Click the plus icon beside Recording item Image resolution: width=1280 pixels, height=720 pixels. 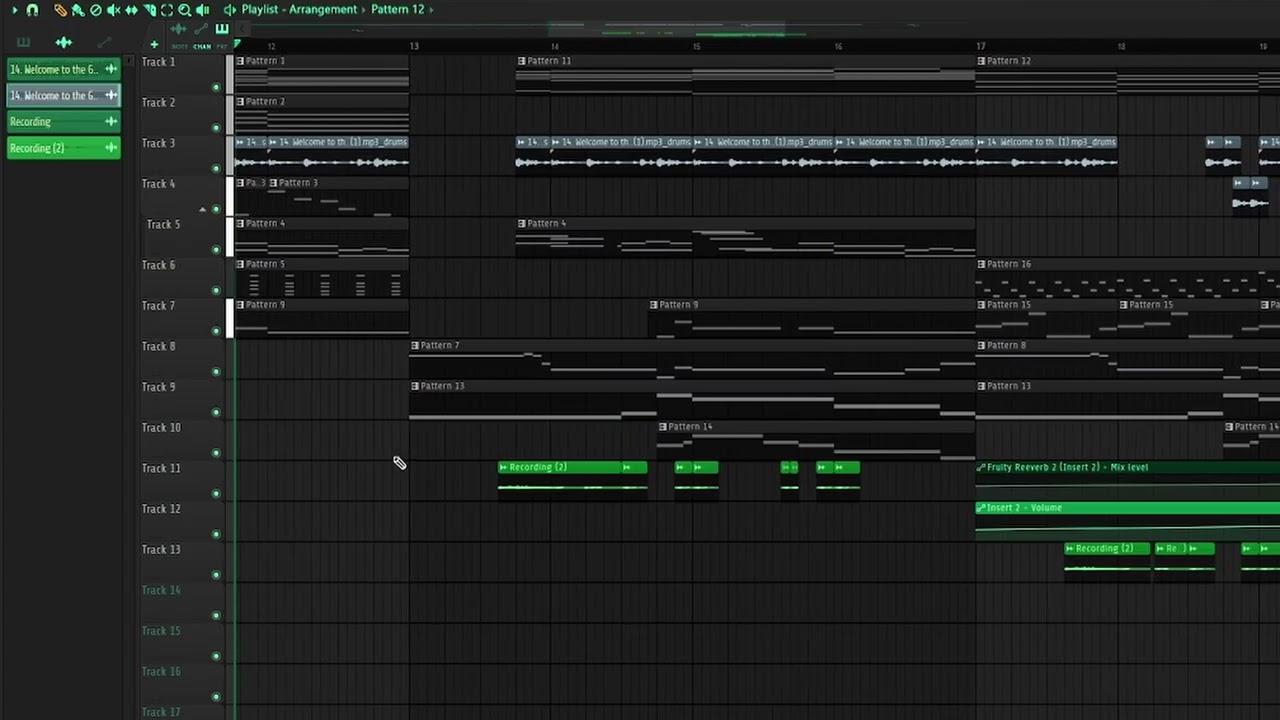click(x=111, y=121)
